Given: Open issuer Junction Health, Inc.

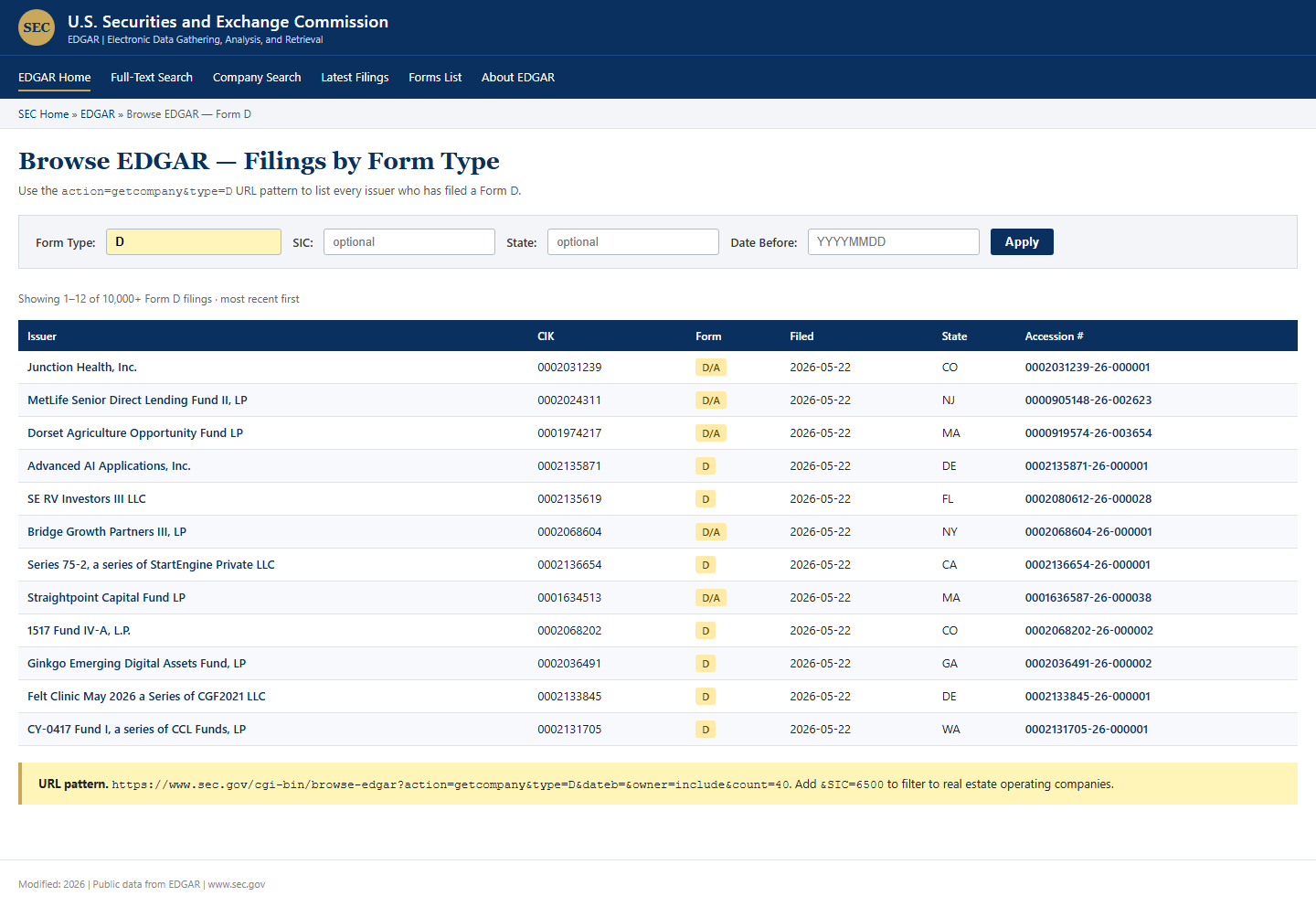Looking at the screenshot, I should pyautogui.click(x=82, y=368).
